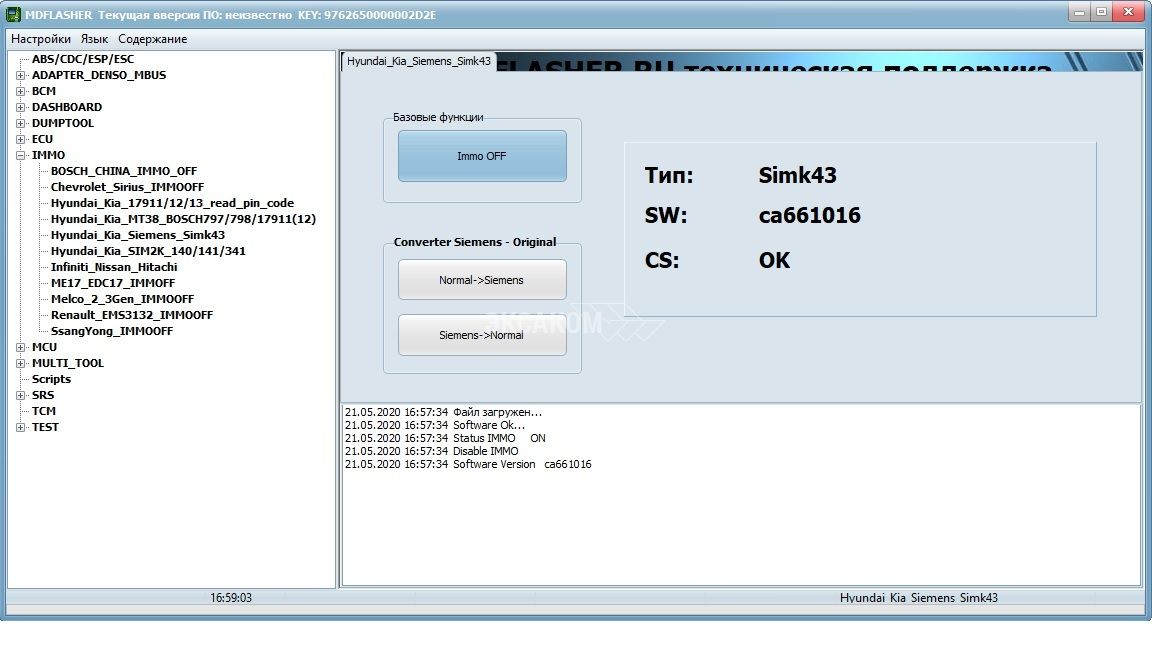Image resolution: width=1152 pixels, height=648 pixels.
Task: Select the Scripts tree item
Action: [51, 379]
